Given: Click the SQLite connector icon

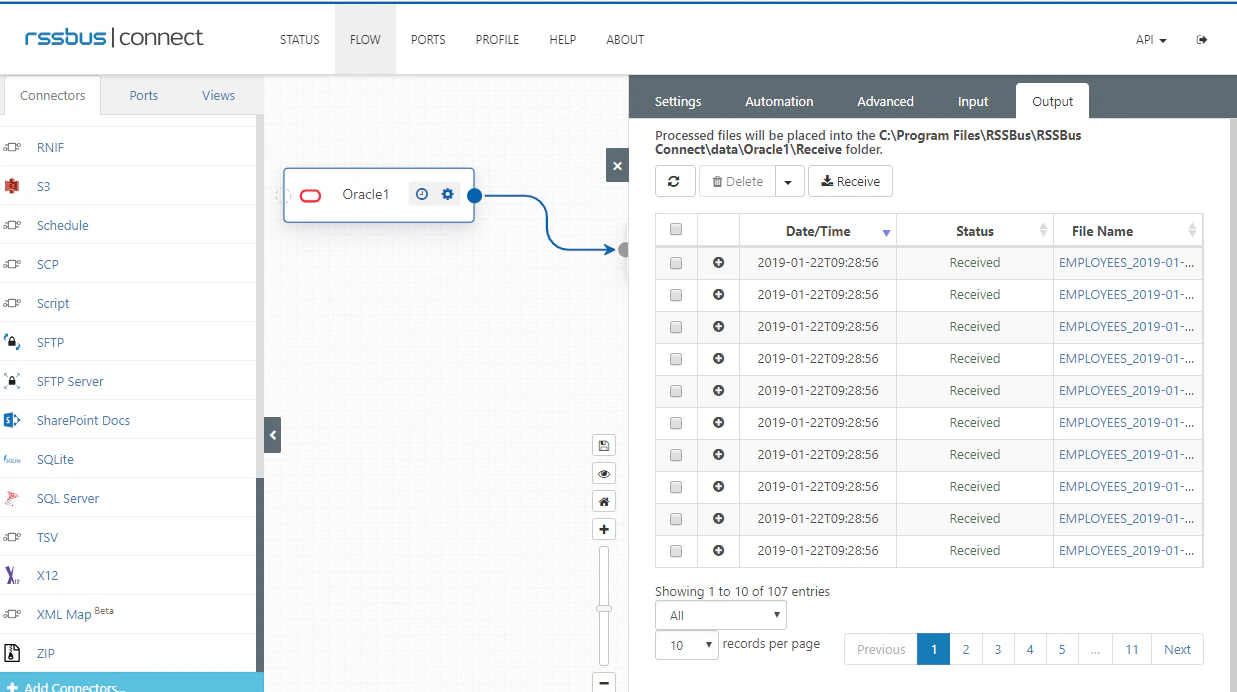Looking at the screenshot, I should coord(12,459).
